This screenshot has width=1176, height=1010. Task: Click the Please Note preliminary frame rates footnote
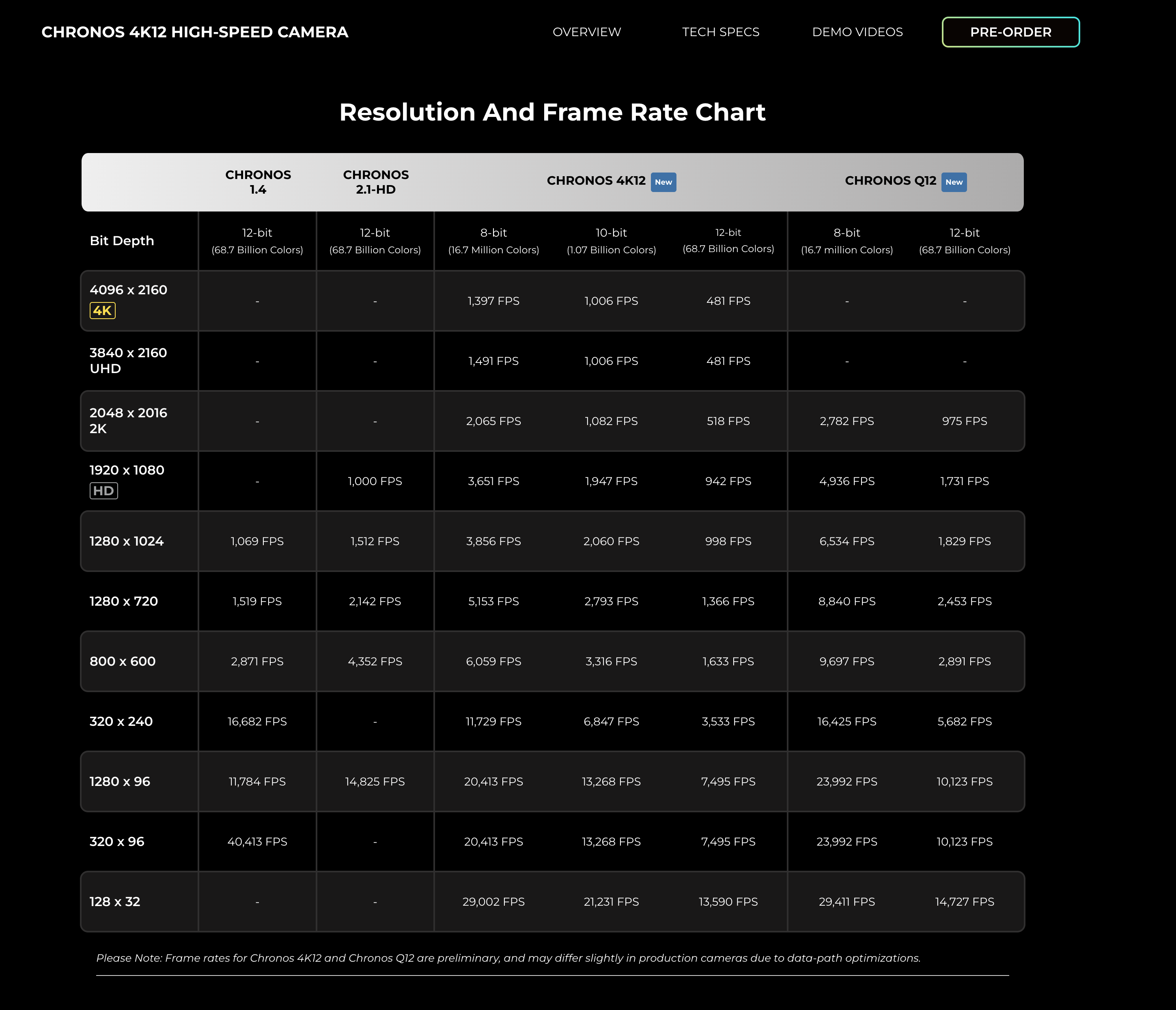[x=508, y=958]
